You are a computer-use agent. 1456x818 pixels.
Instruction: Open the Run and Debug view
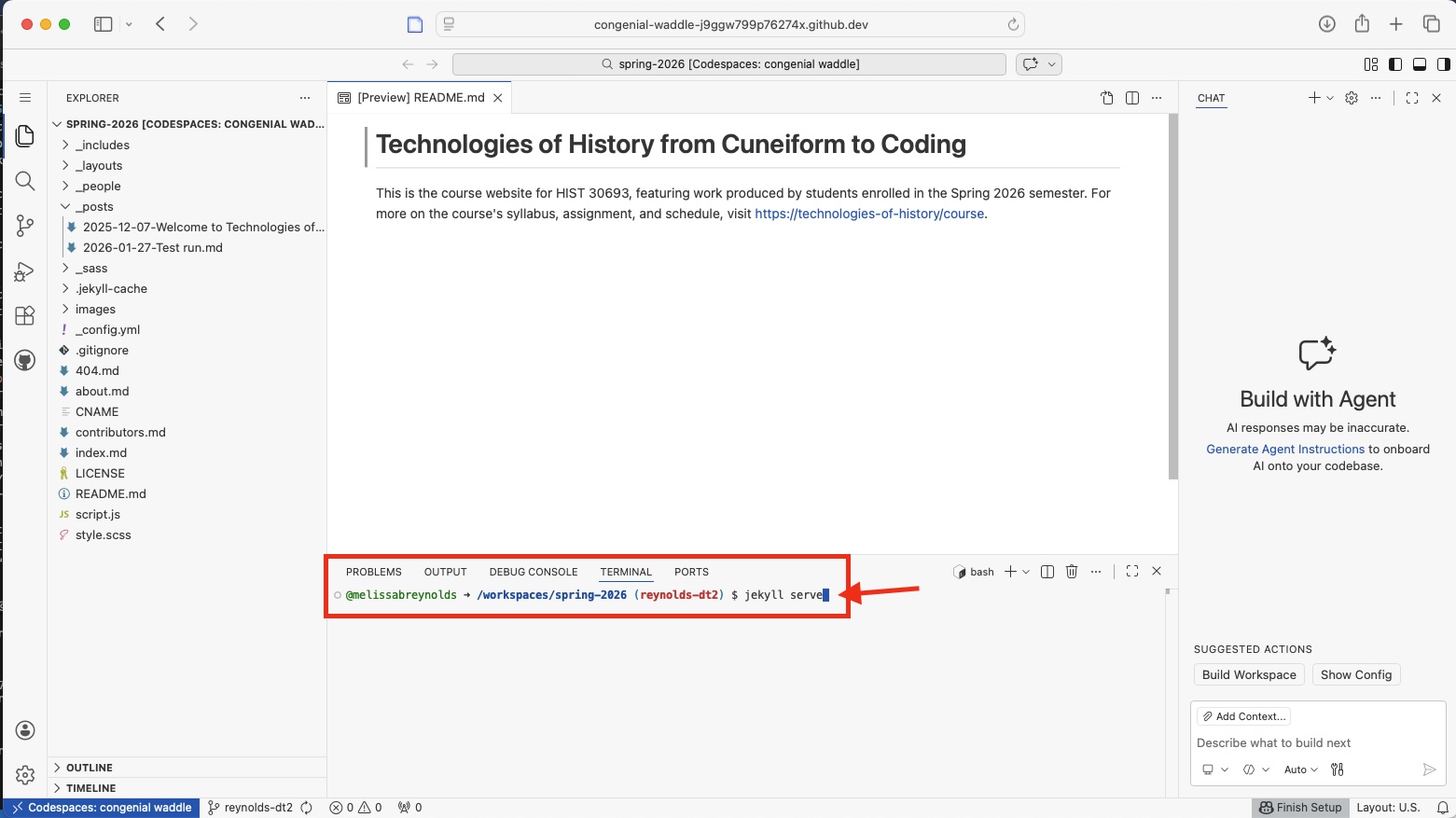click(25, 271)
